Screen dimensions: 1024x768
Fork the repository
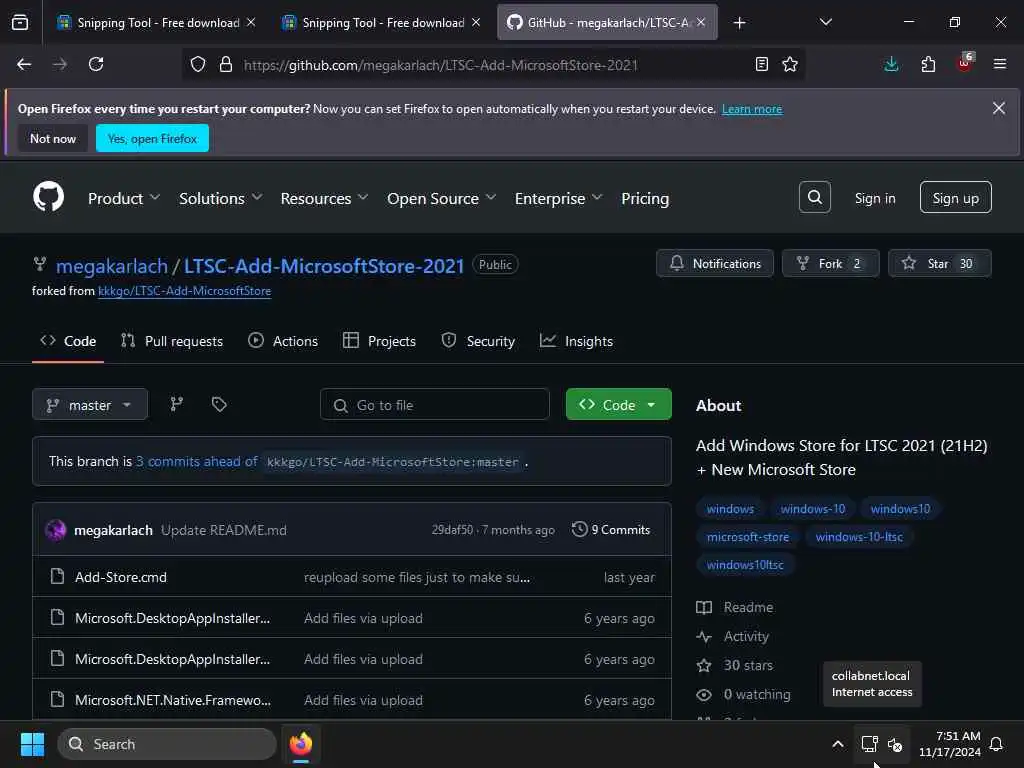tap(830, 264)
